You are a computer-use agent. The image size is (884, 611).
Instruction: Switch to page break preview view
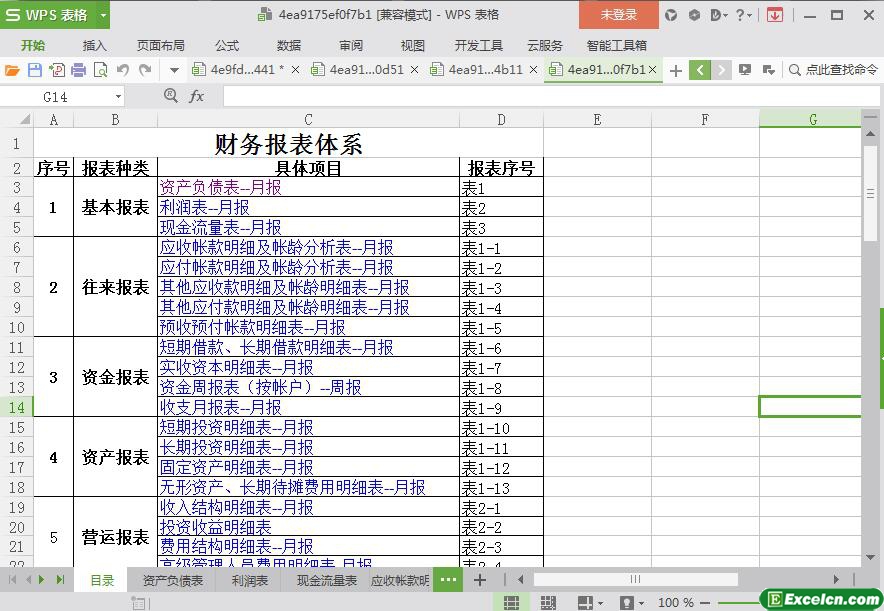click(x=548, y=603)
